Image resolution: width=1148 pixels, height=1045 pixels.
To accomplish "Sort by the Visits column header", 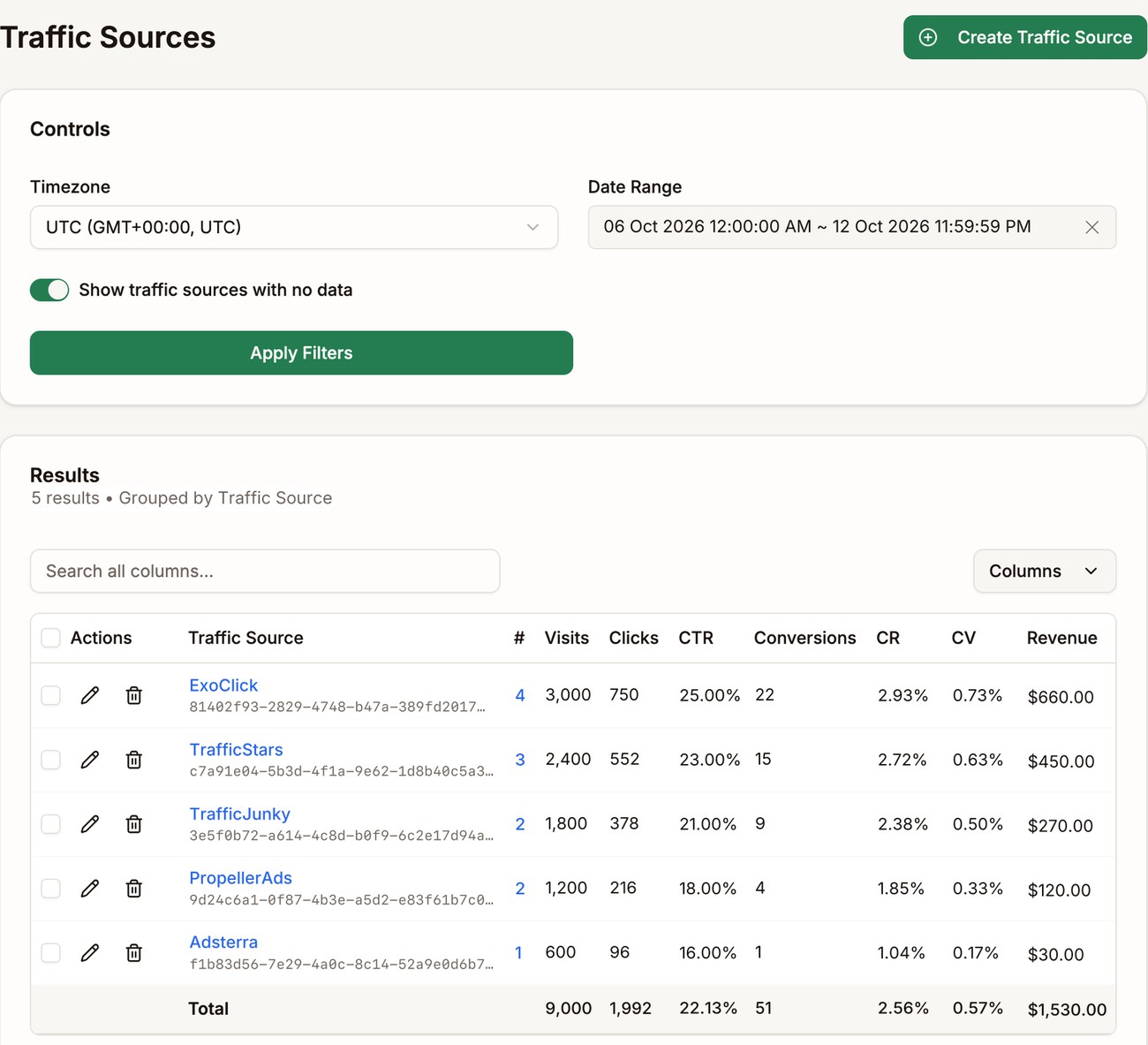I will tap(567, 638).
